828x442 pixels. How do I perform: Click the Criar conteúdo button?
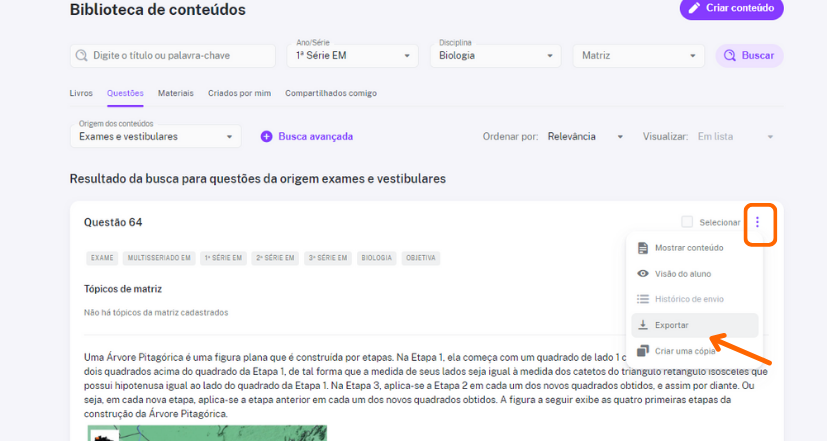tap(731, 8)
